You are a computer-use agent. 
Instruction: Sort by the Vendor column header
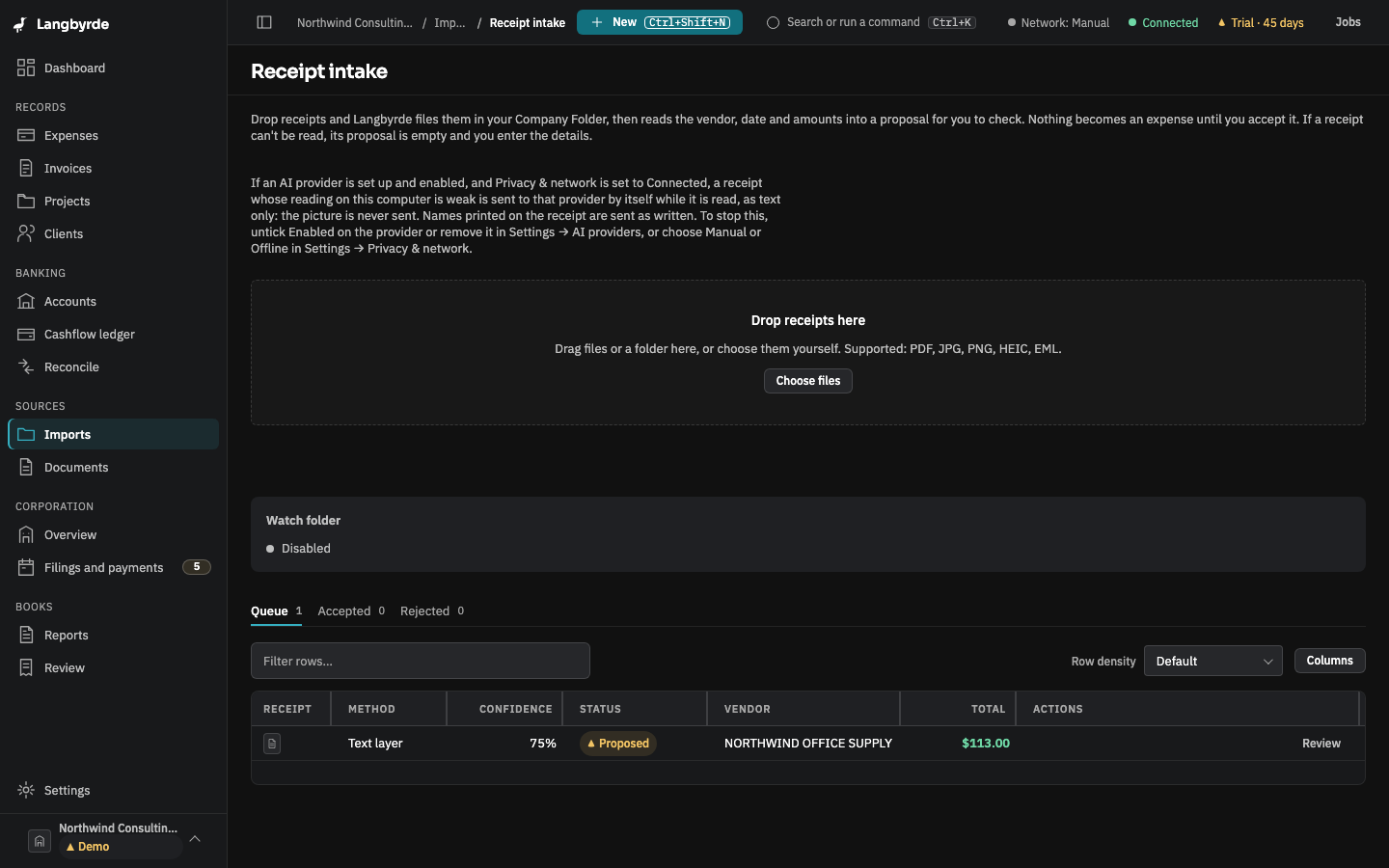pos(804,709)
